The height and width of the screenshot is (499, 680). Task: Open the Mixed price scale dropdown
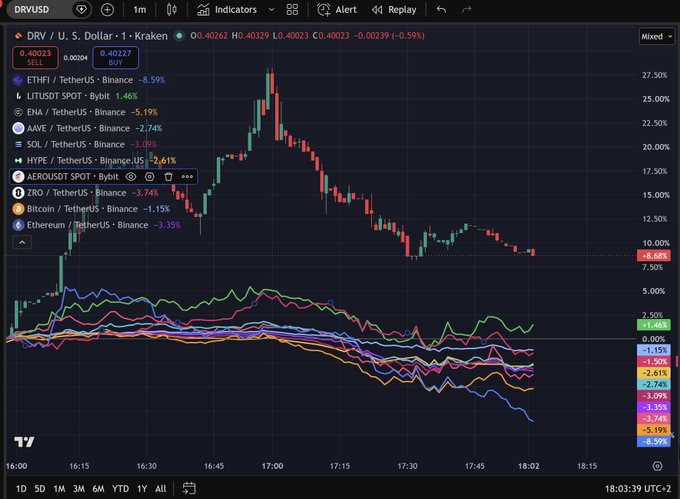click(657, 36)
